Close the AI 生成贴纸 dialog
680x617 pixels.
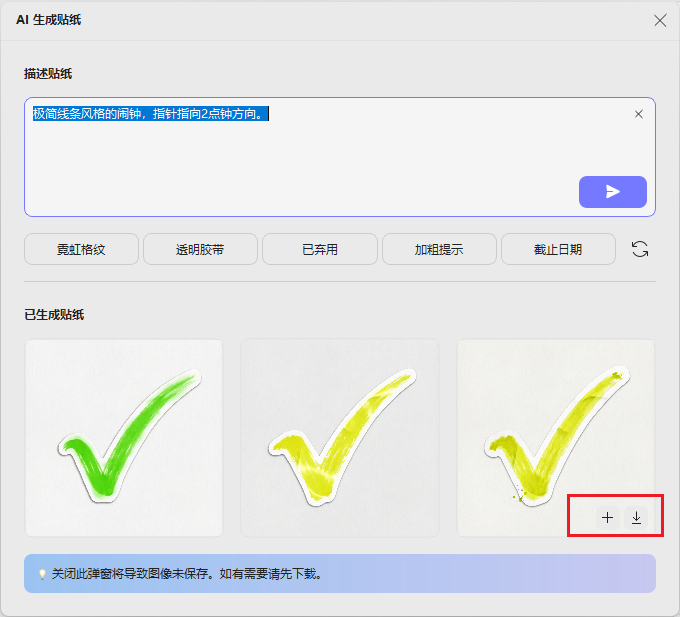tap(660, 20)
